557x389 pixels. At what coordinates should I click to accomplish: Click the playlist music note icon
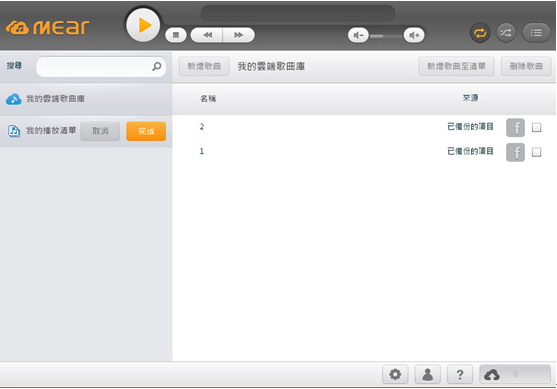tap(14, 131)
